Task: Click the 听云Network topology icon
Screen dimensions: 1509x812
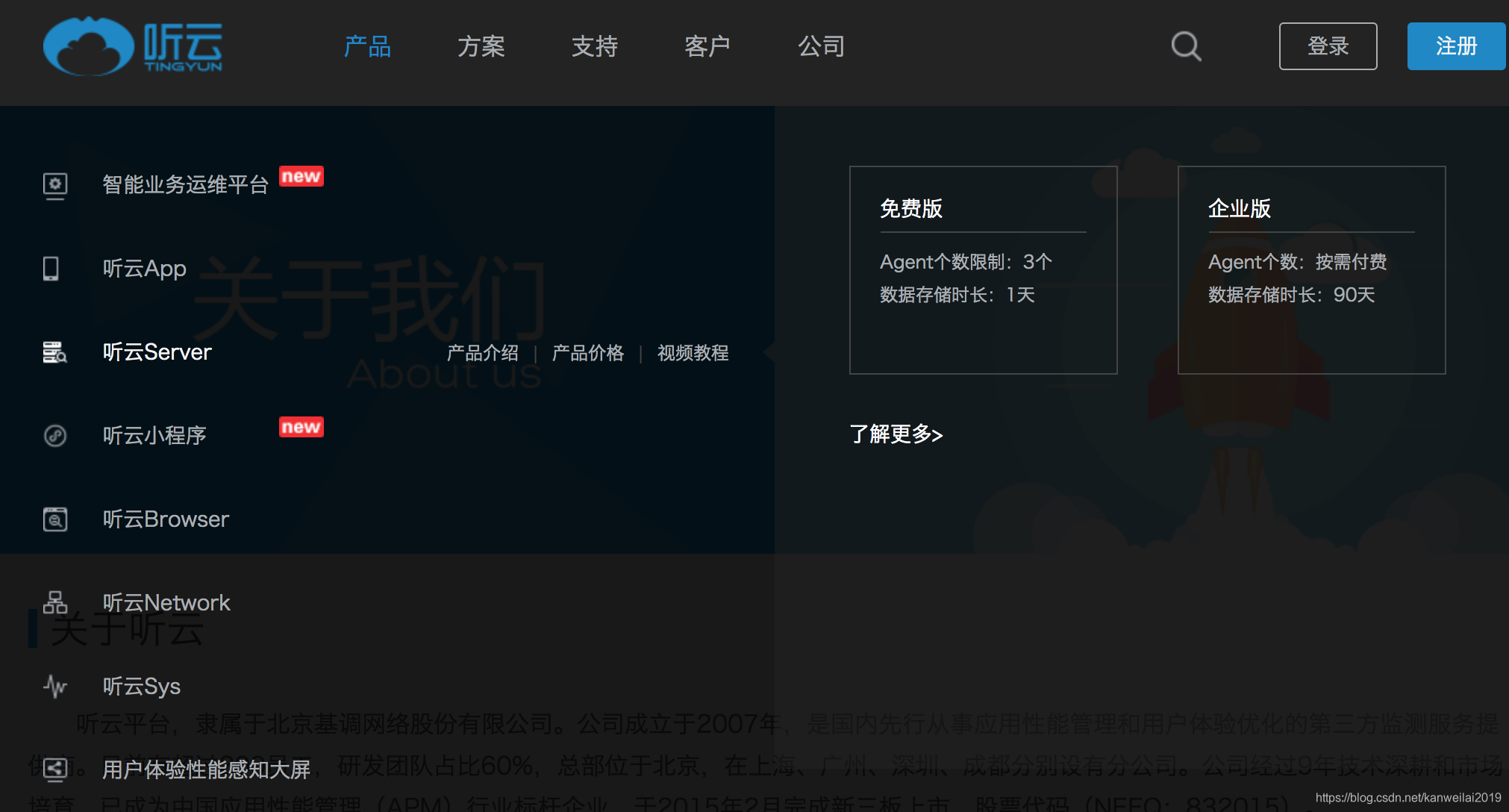Action: click(55, 602)
